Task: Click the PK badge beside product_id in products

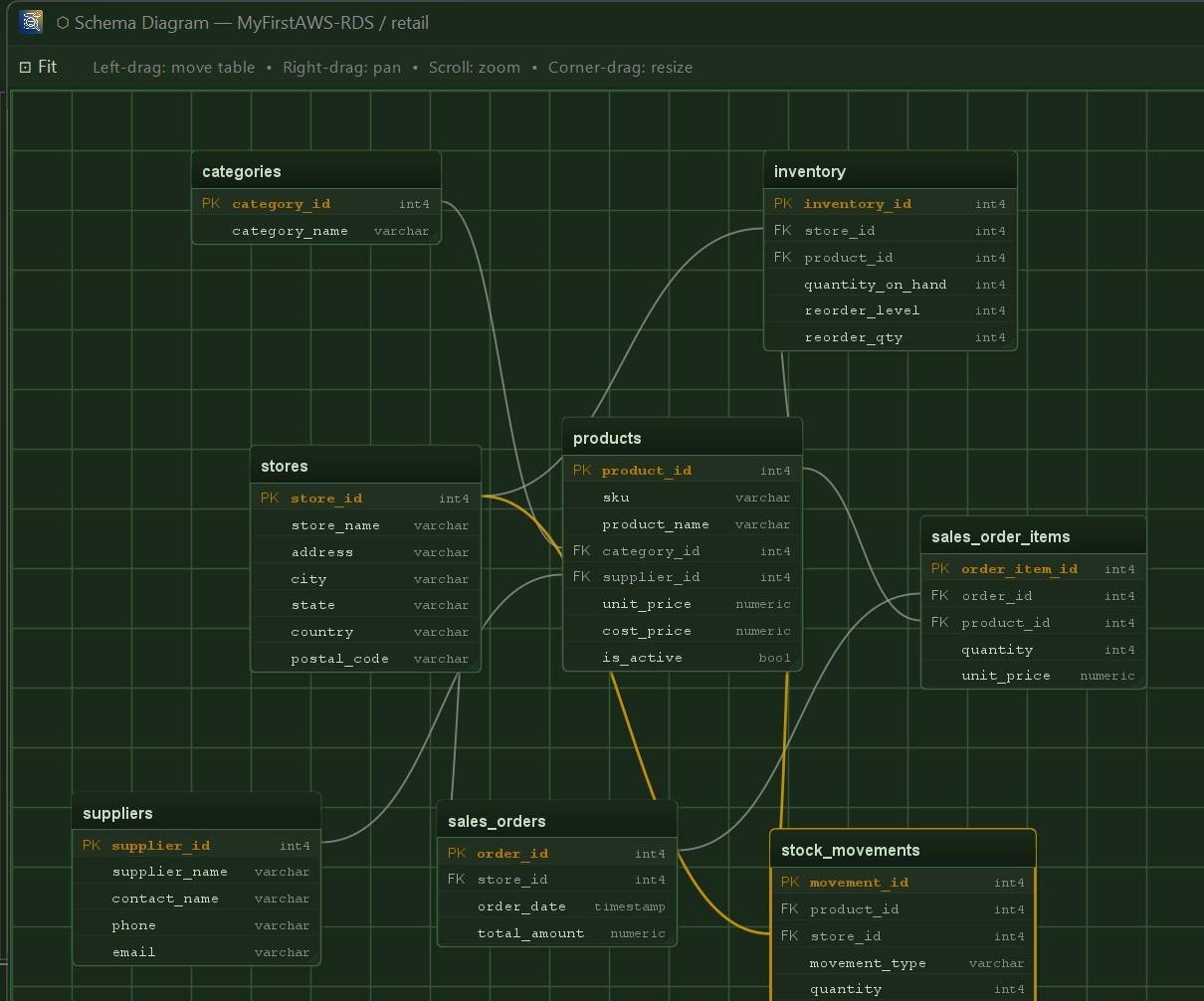Action: pyautogui.click(x=582, y=471)
